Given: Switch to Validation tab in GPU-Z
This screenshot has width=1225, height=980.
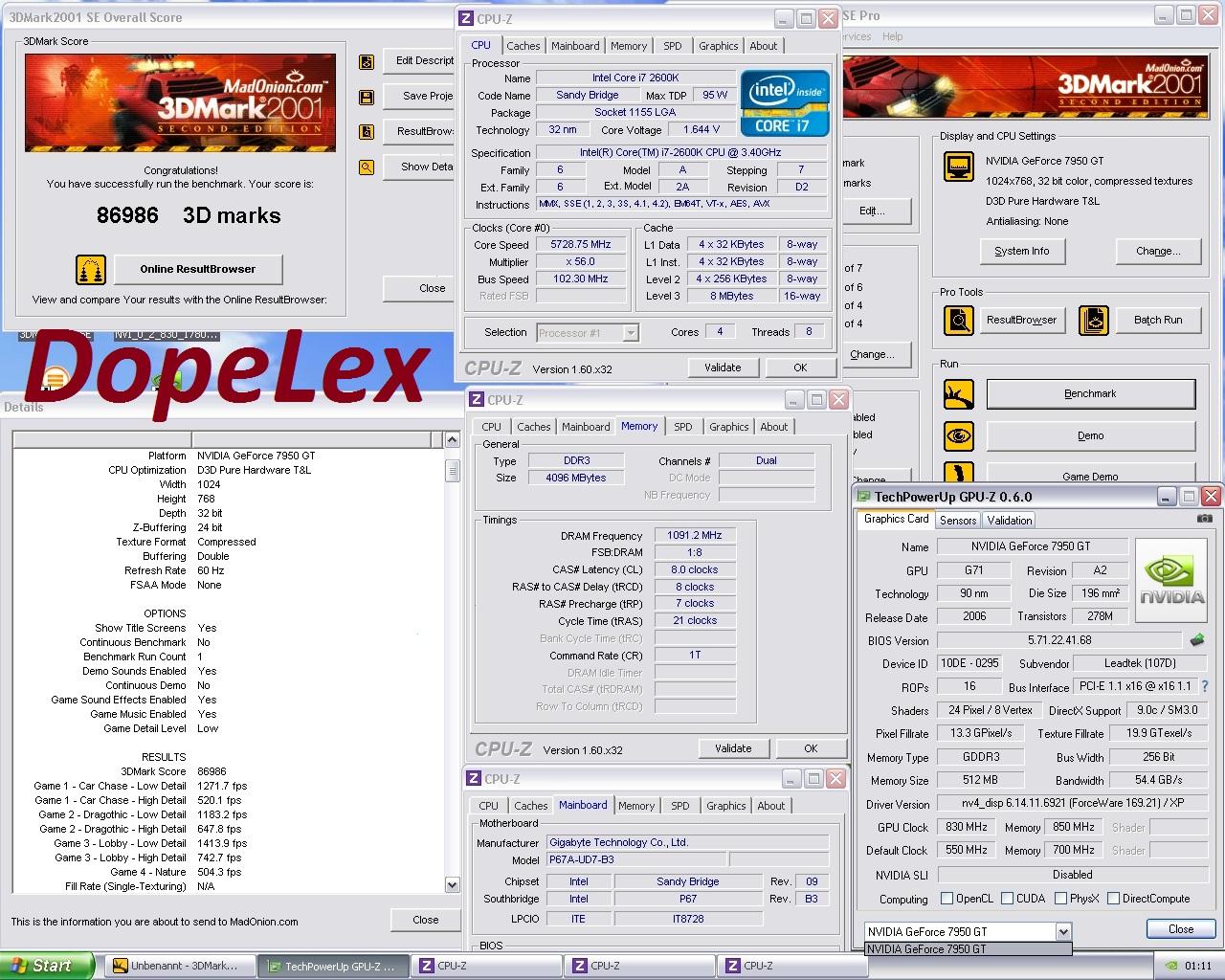Looking at the screenshot, I should 1010,521.
